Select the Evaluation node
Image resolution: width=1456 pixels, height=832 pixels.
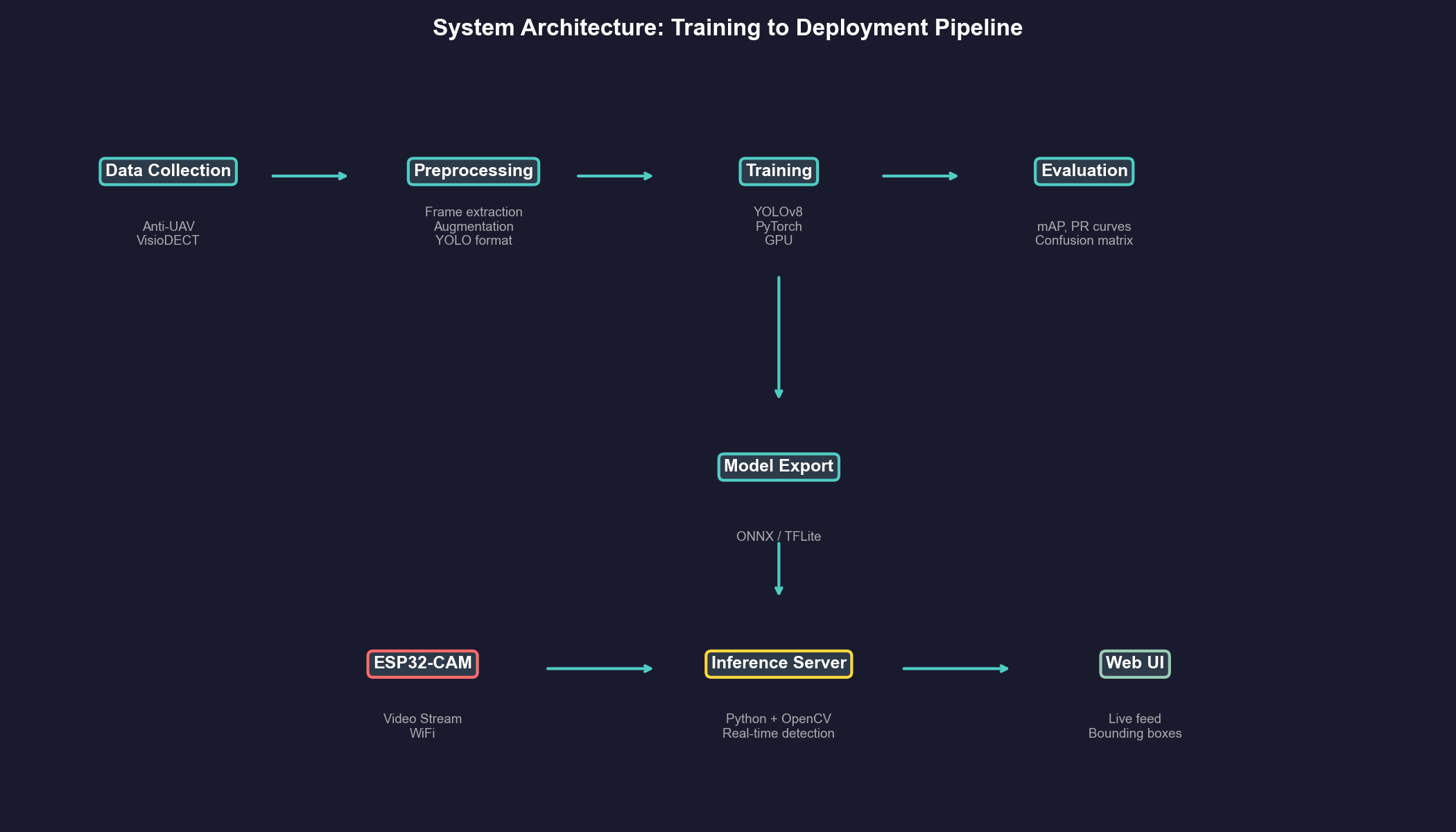click(1084, 171)
